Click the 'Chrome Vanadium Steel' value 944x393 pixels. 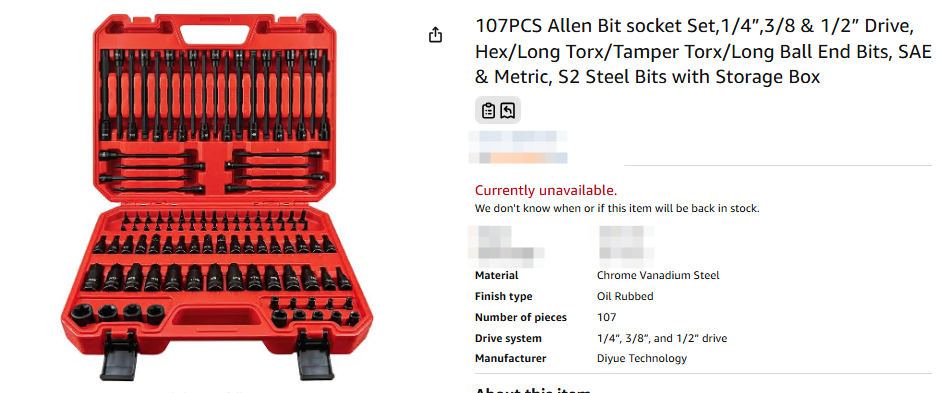(658, 276)
